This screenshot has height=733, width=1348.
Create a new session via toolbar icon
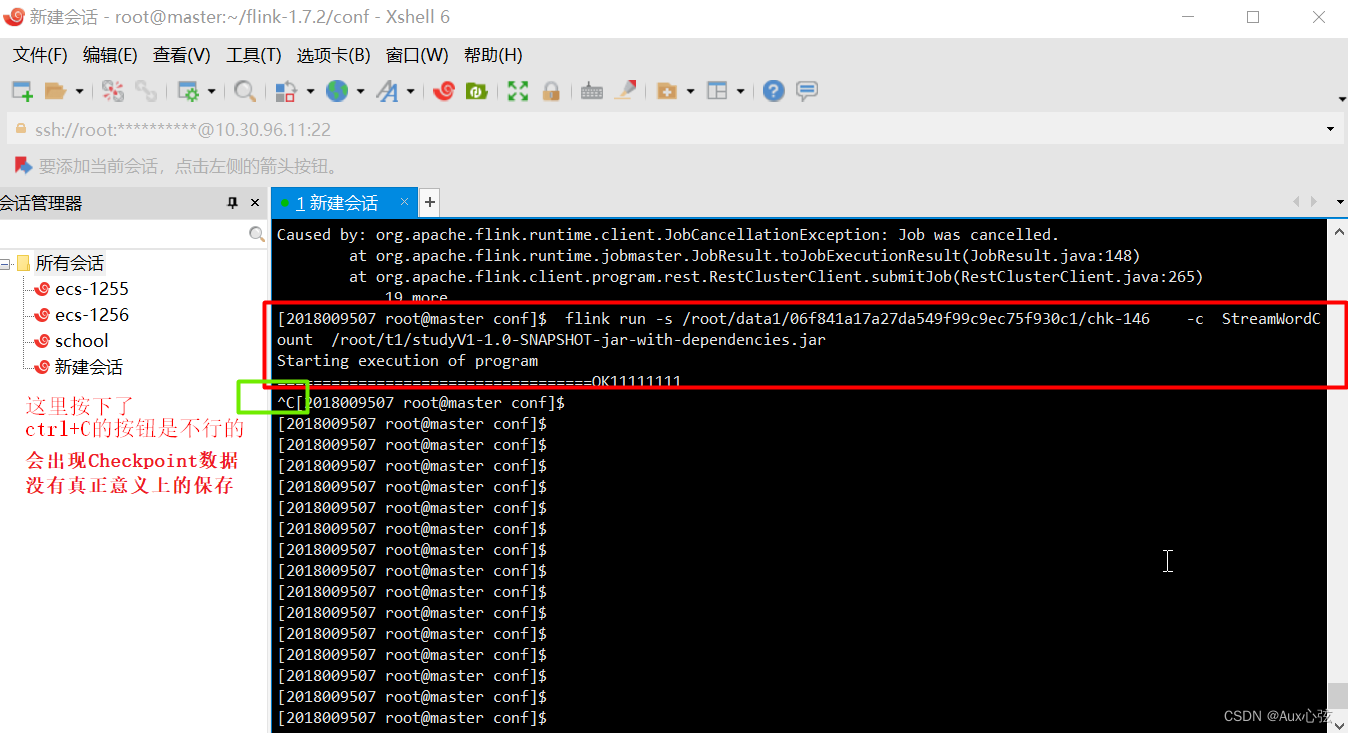22,91
